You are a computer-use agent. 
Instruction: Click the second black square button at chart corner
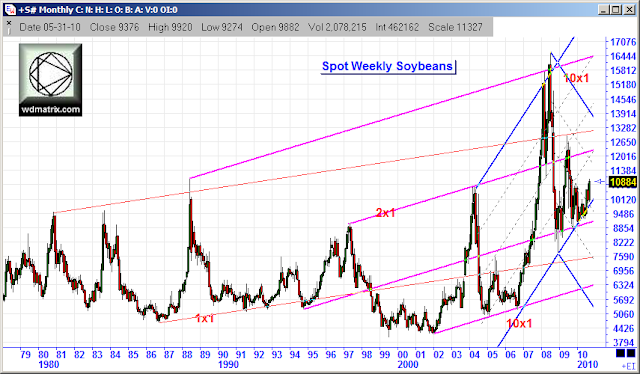pyautogui.click(x=631, y=353)
